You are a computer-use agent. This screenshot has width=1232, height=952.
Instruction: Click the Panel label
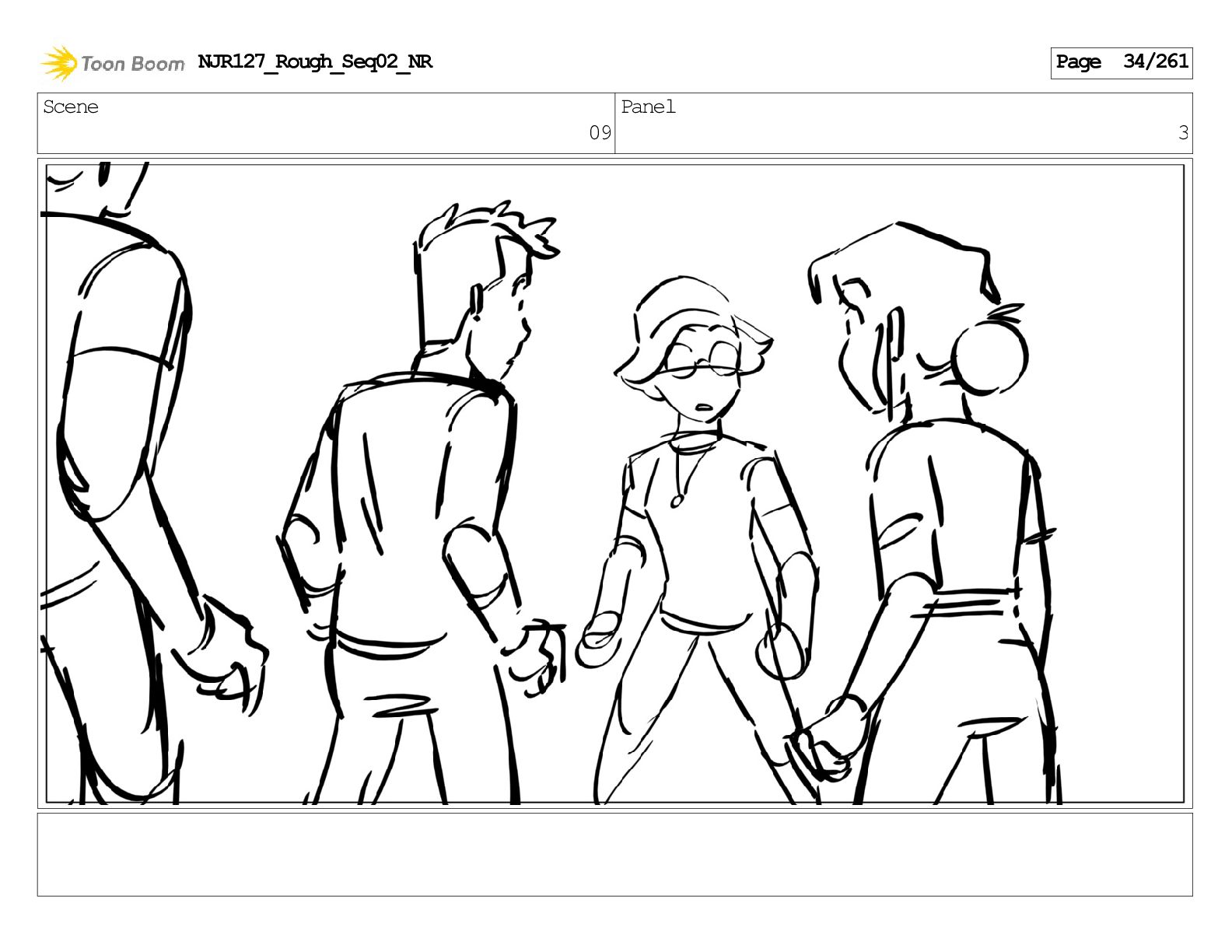648,107
